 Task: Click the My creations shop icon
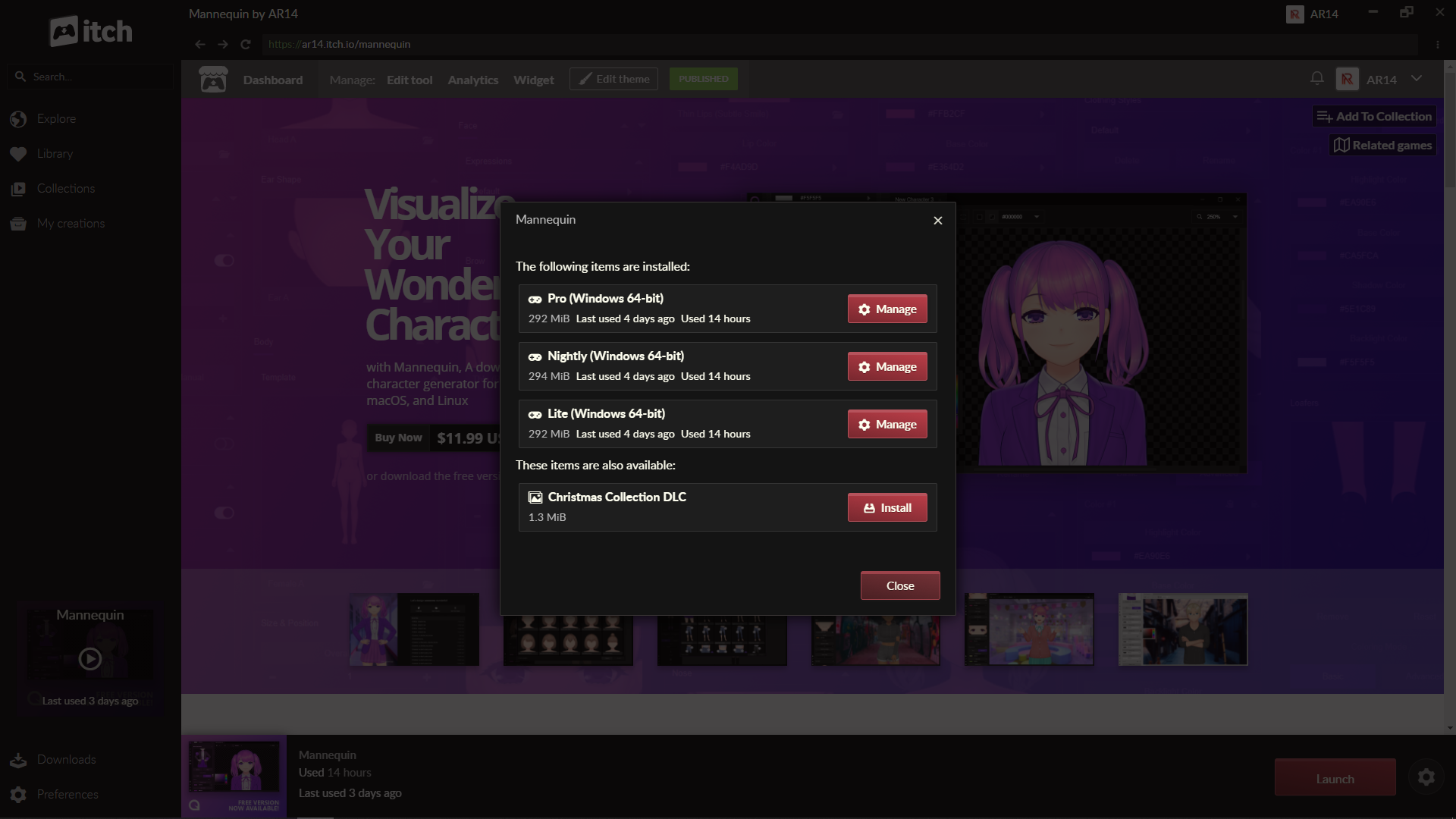click(x=18, y=224)
